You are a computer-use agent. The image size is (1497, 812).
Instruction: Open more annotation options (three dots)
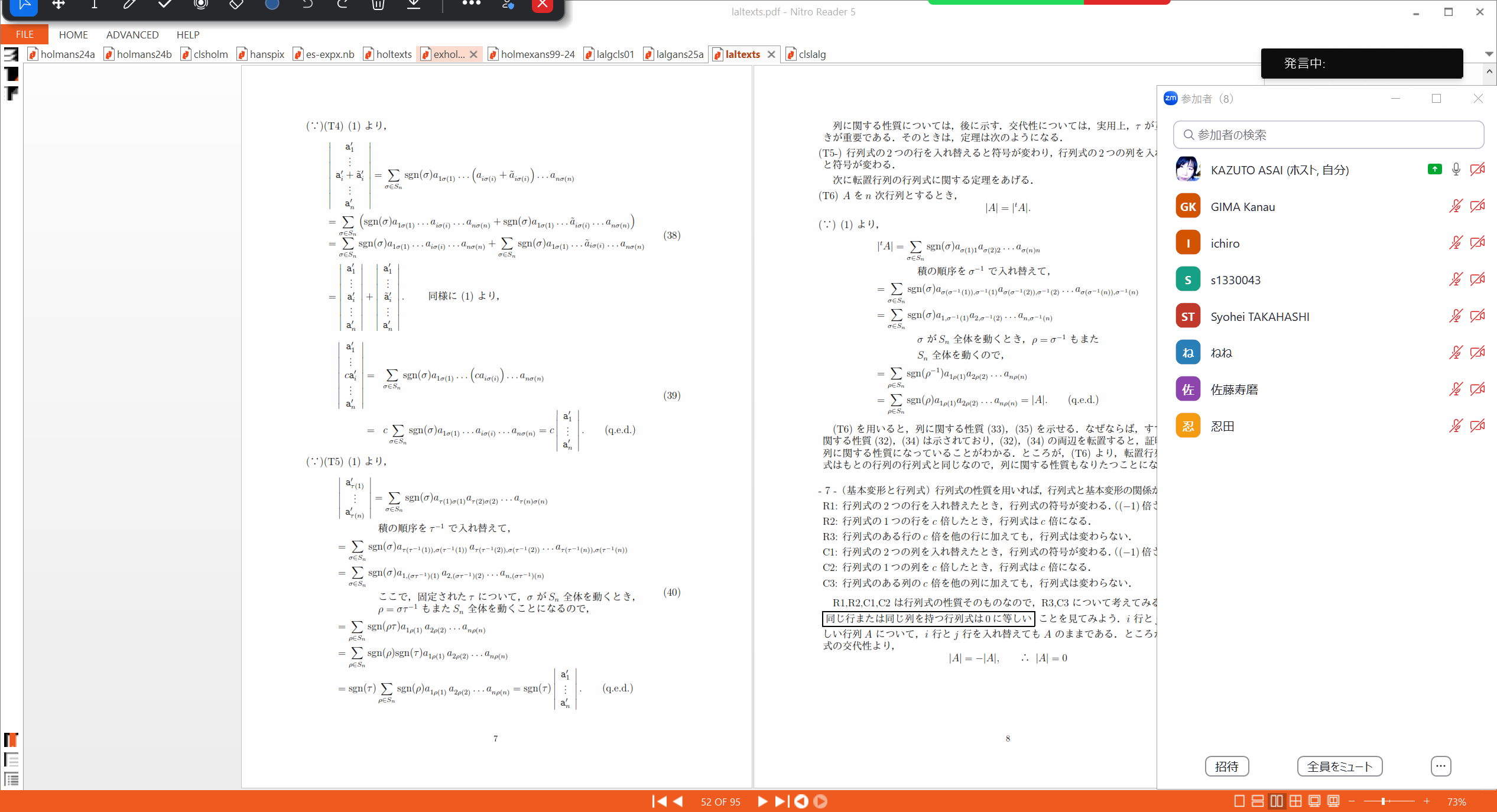click(471, 4)
